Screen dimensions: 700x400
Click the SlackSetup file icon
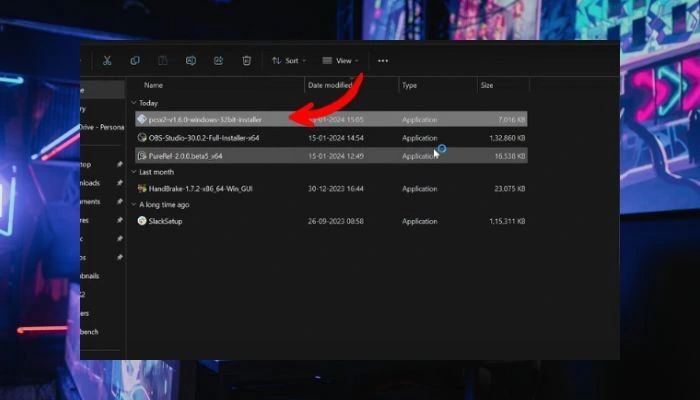click(142, 221)
